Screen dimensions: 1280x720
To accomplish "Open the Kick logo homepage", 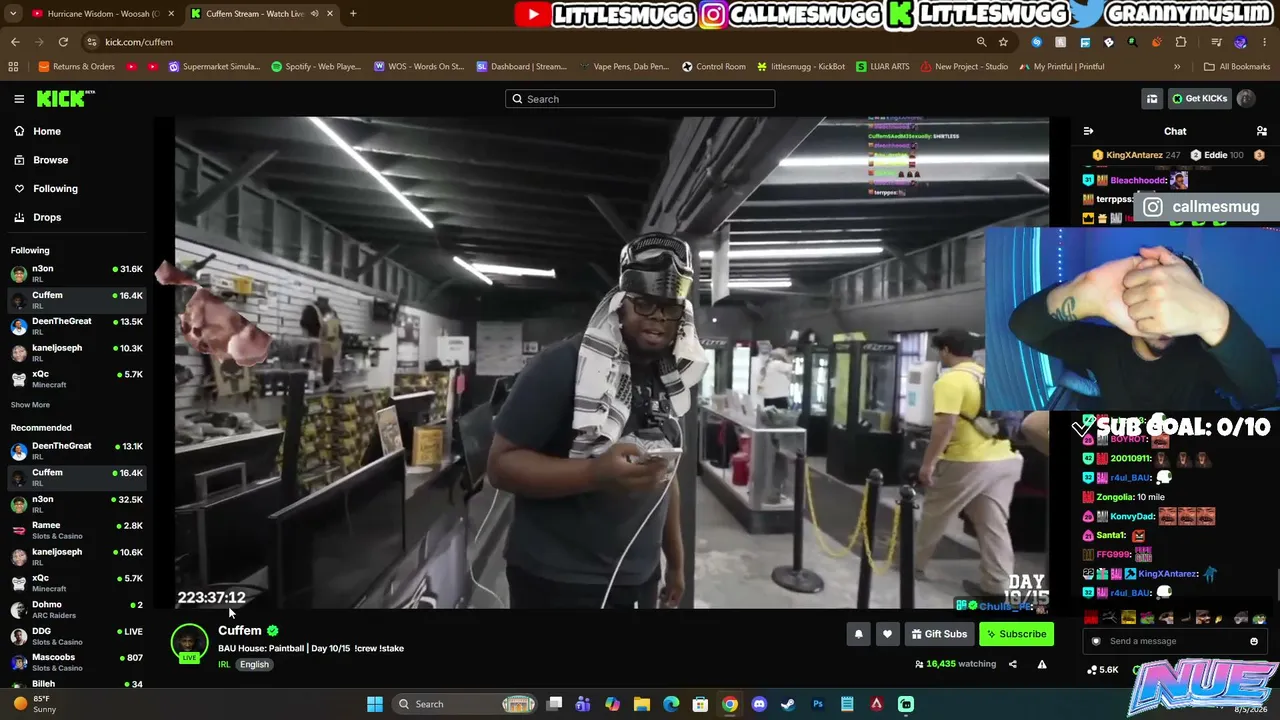I will [65, 99].
